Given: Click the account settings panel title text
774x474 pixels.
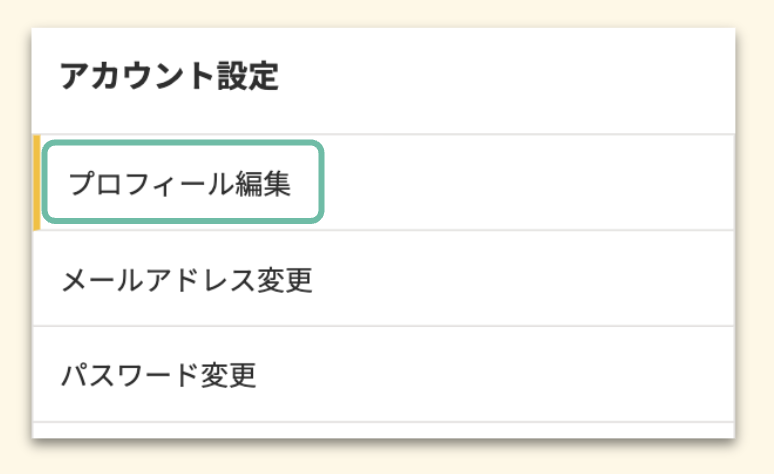Looking at the screenshot, I should [168, 77].
